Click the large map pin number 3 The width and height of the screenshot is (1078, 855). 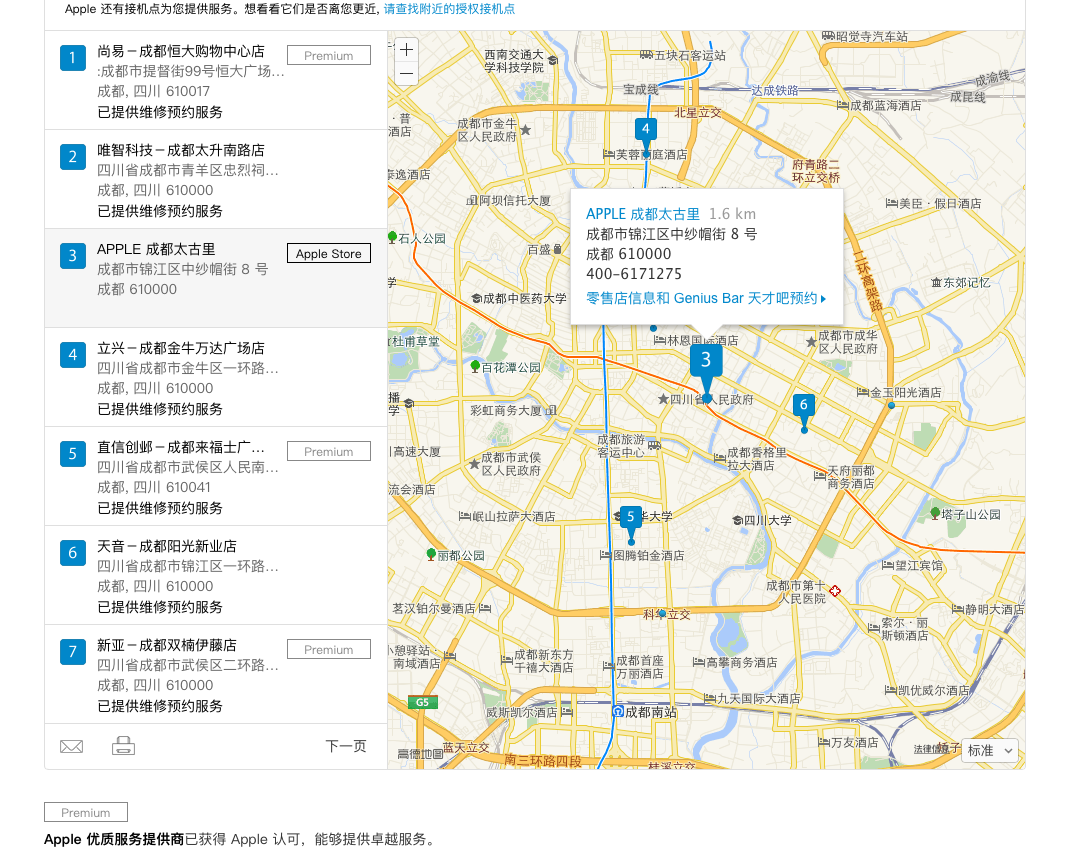pos(706,361)
